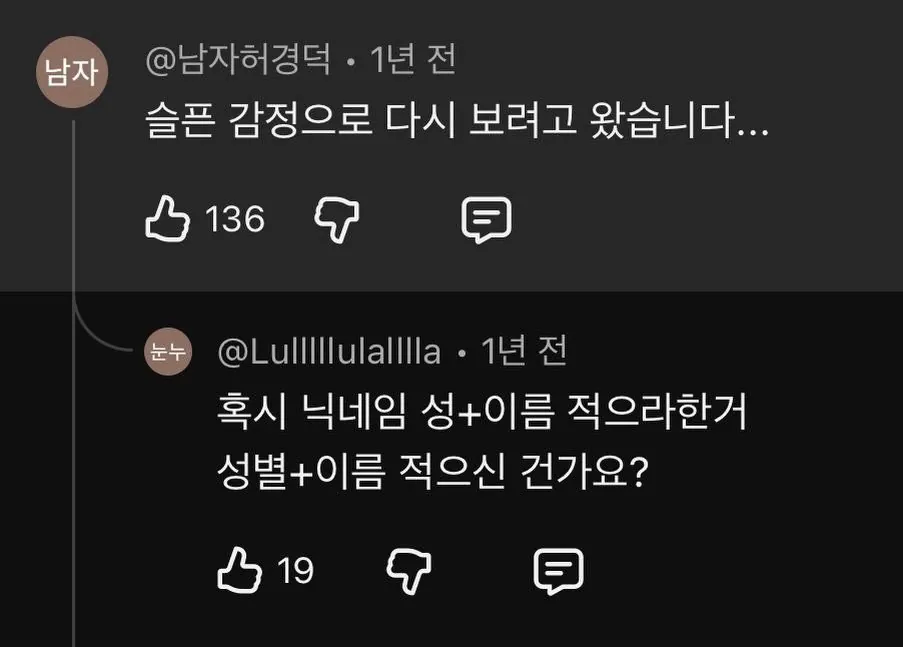Tap the reply line 성별+이름 적으신 건가요?

pyautogui.click(x=432, y=472)
